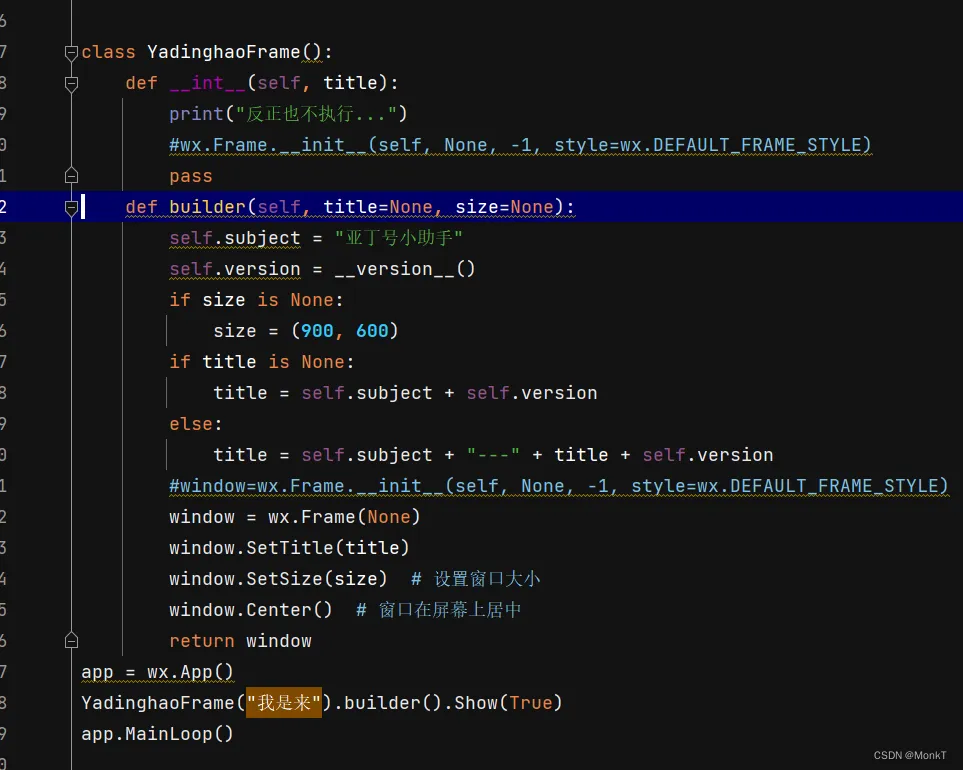The width and height of the screenshot is (963, 770).
Task: Click .builder() in the YadinghaoFrame call
Action: (387, 702)
